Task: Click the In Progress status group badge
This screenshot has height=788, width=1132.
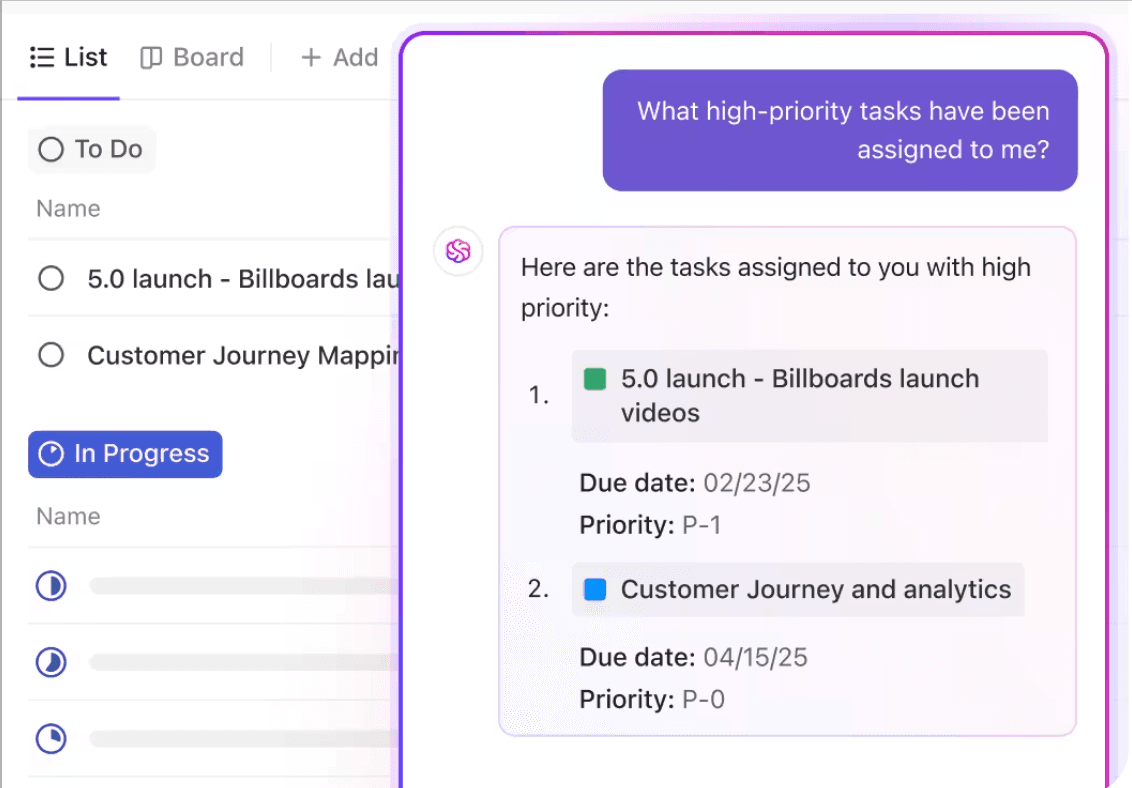Action: coord(125,454)
